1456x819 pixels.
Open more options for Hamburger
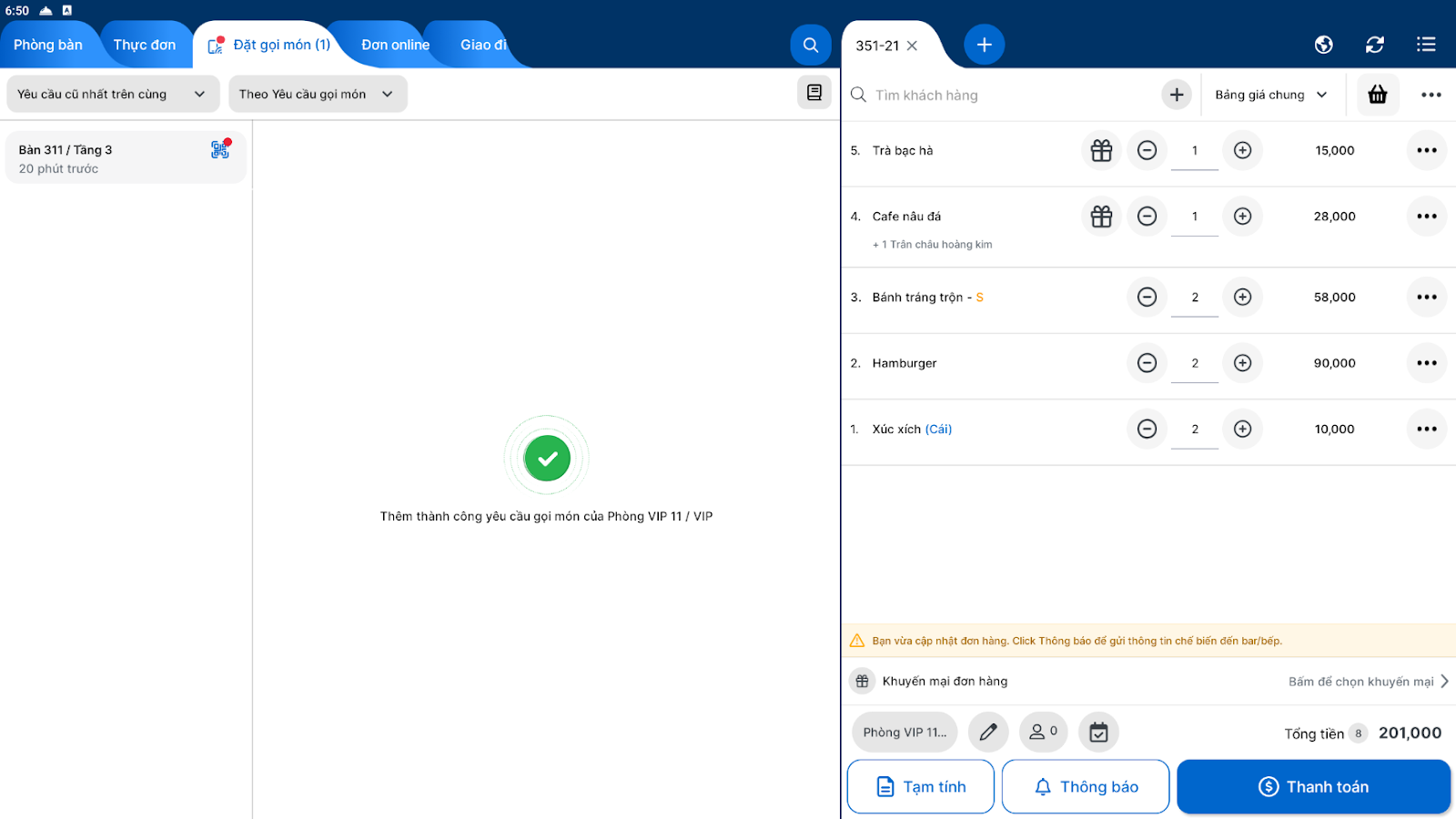click(x=1426, y=363)
